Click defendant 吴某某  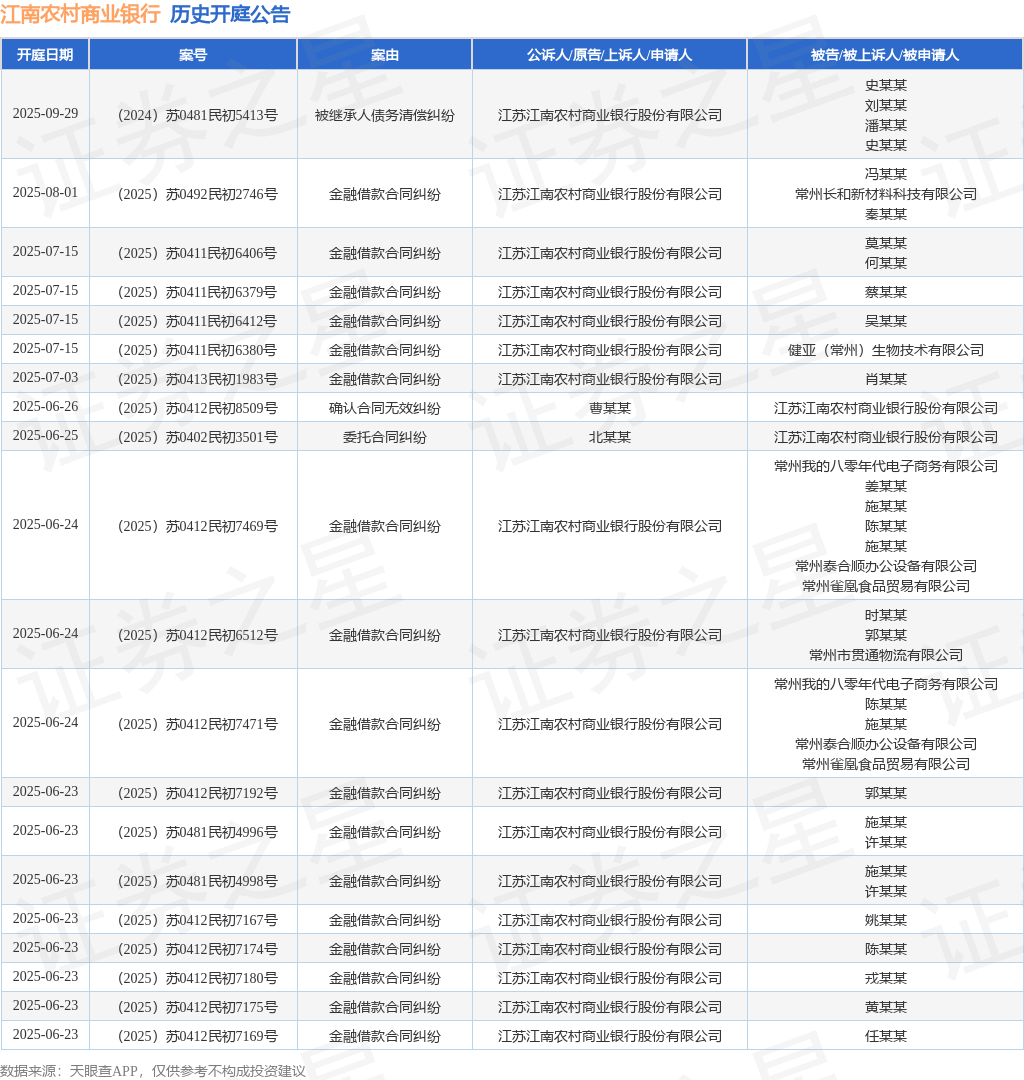[x=886, y=321]
